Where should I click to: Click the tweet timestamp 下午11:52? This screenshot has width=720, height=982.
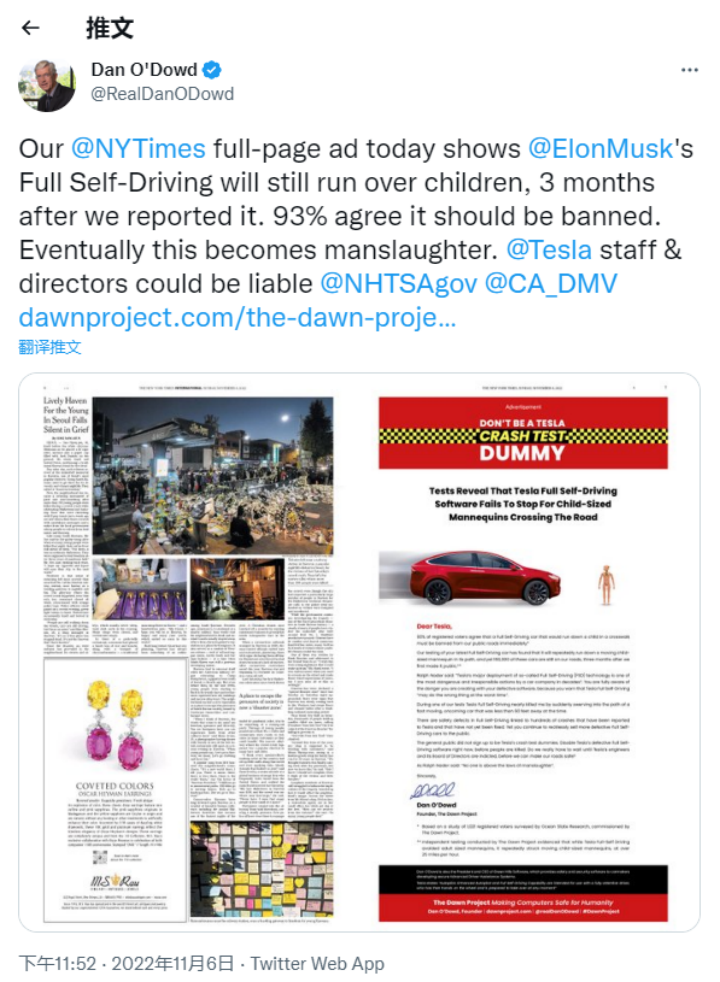click(58, 964)
